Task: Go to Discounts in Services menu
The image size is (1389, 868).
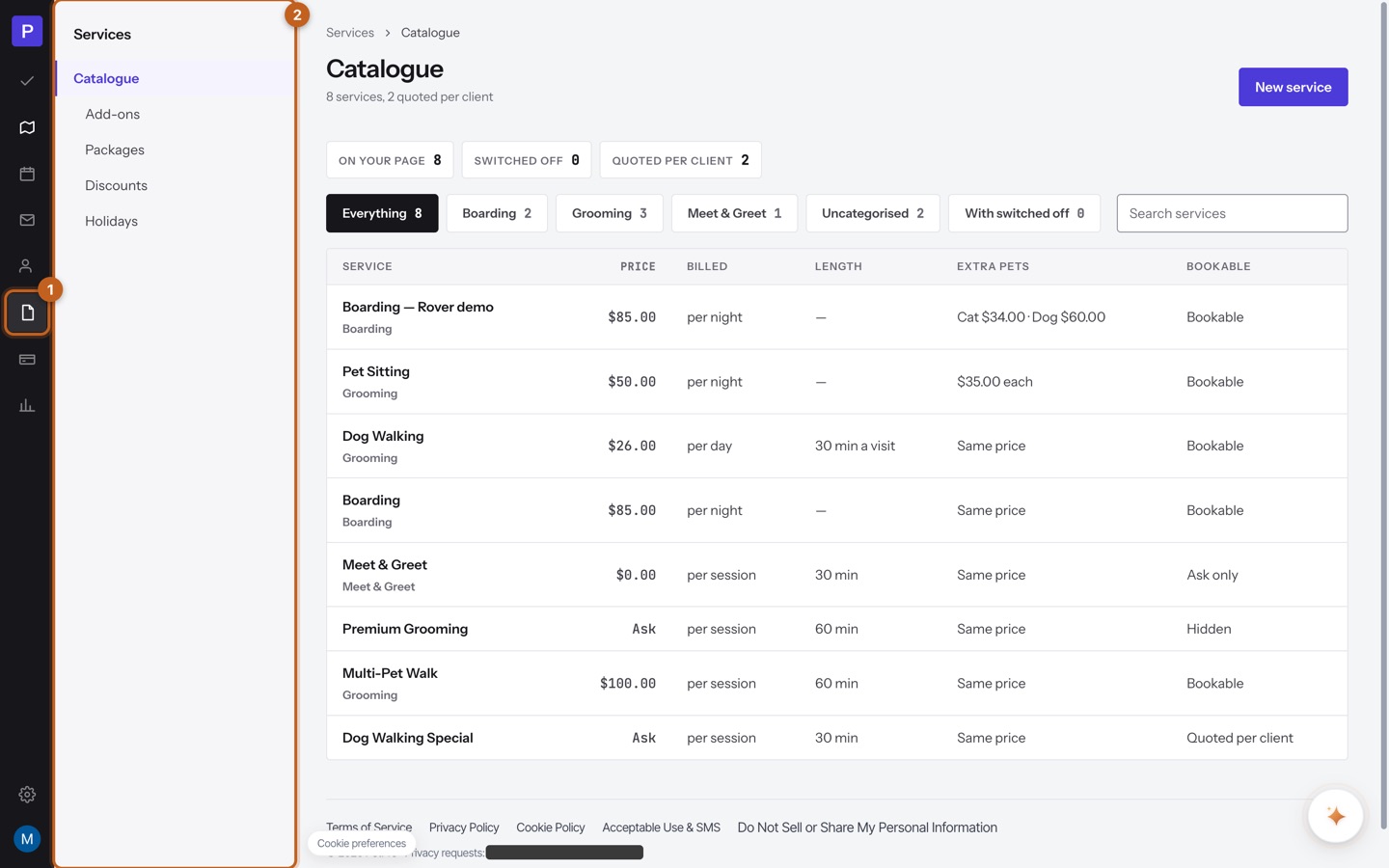Action: click(x=116, y=185)
